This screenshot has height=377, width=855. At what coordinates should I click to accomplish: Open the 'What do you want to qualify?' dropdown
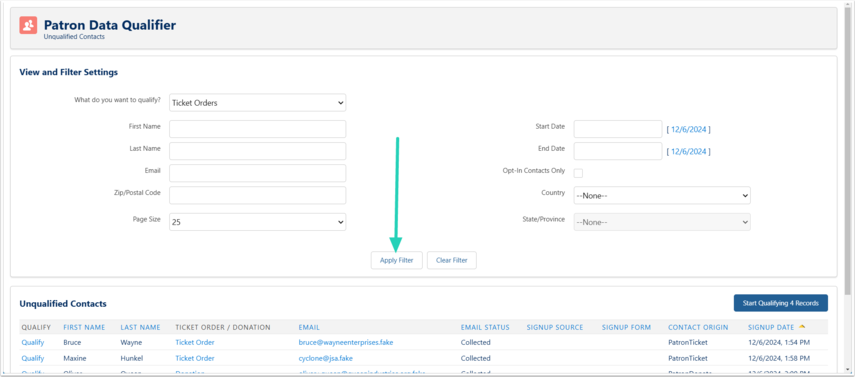257,103
